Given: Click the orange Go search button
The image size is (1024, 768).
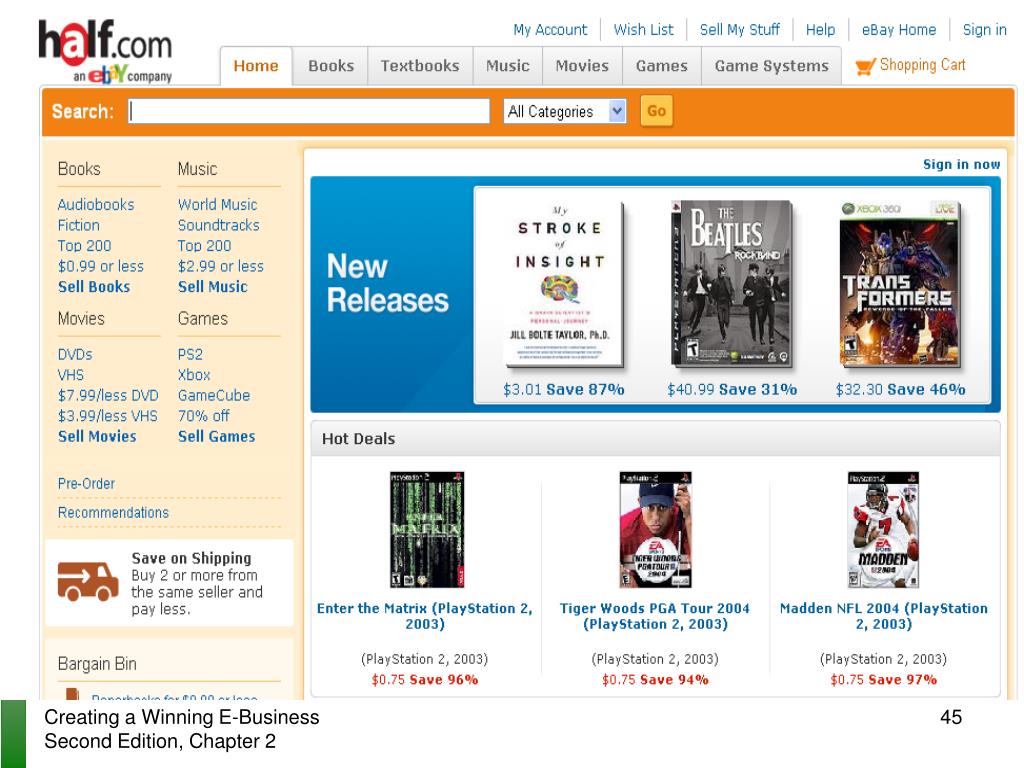Looking at the screenshot, I should point(656,111).
